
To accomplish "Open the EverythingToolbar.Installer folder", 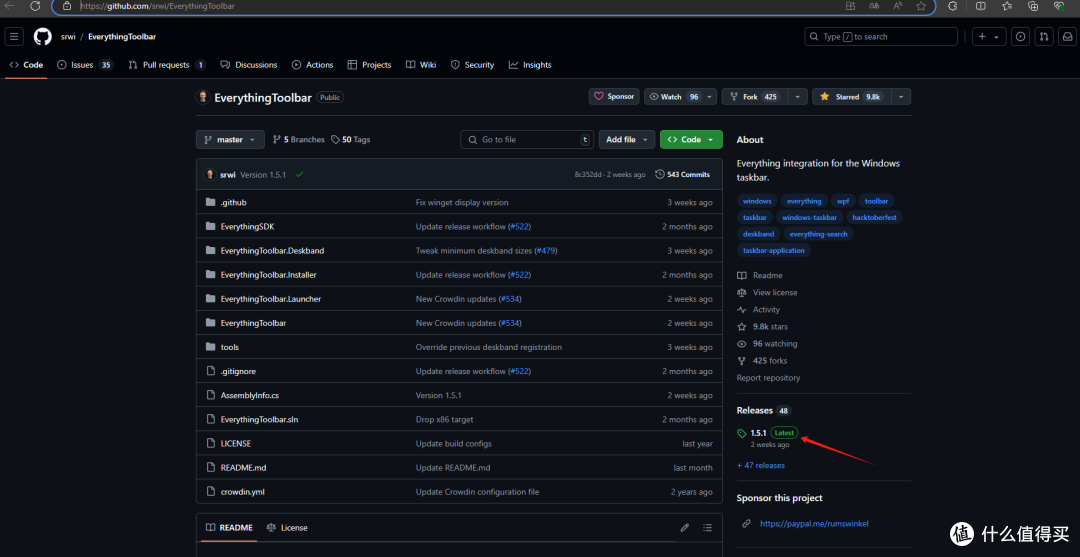I will click(269, 275).
